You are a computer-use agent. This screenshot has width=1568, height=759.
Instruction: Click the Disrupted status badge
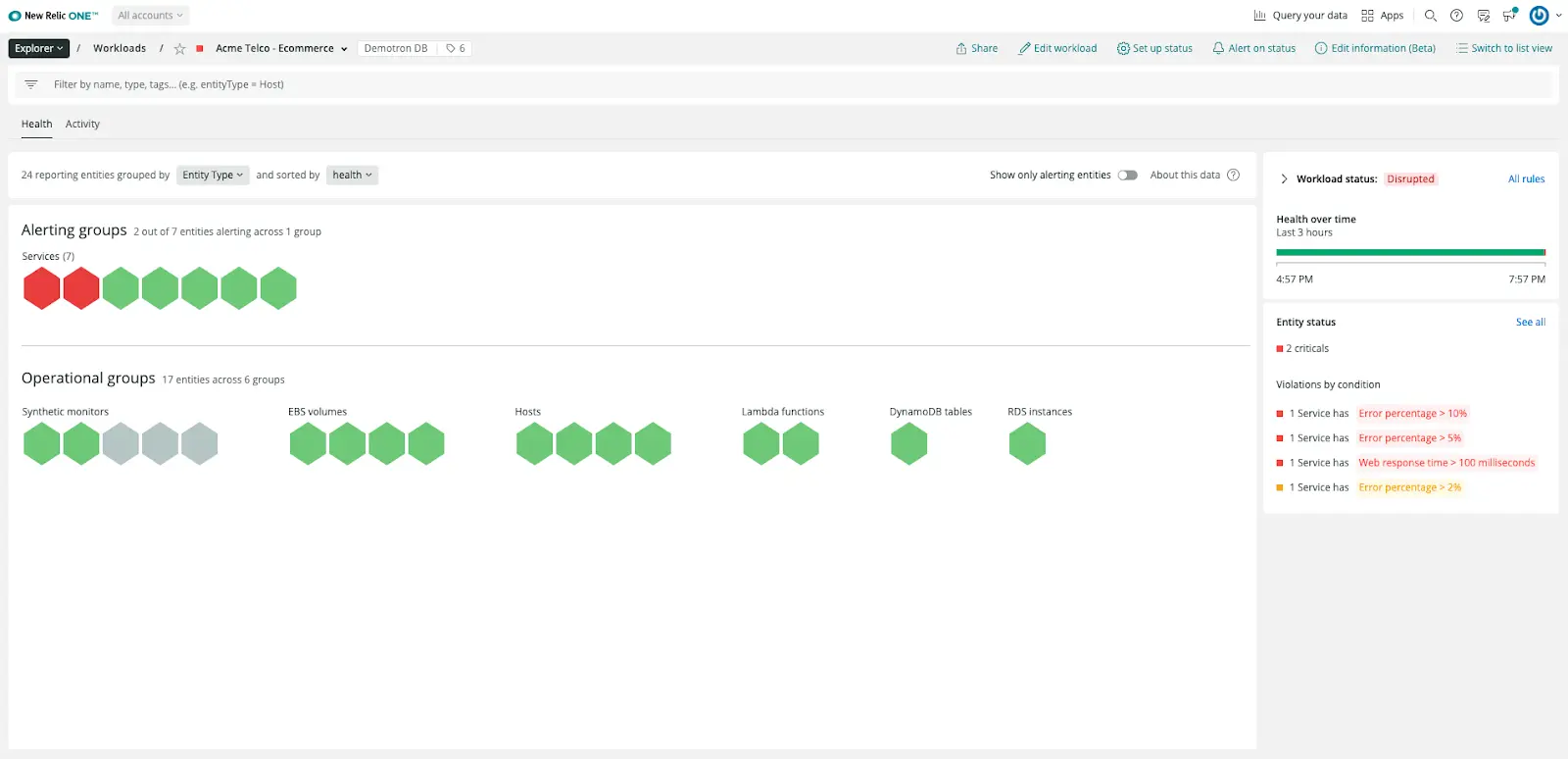(1410, 178)
